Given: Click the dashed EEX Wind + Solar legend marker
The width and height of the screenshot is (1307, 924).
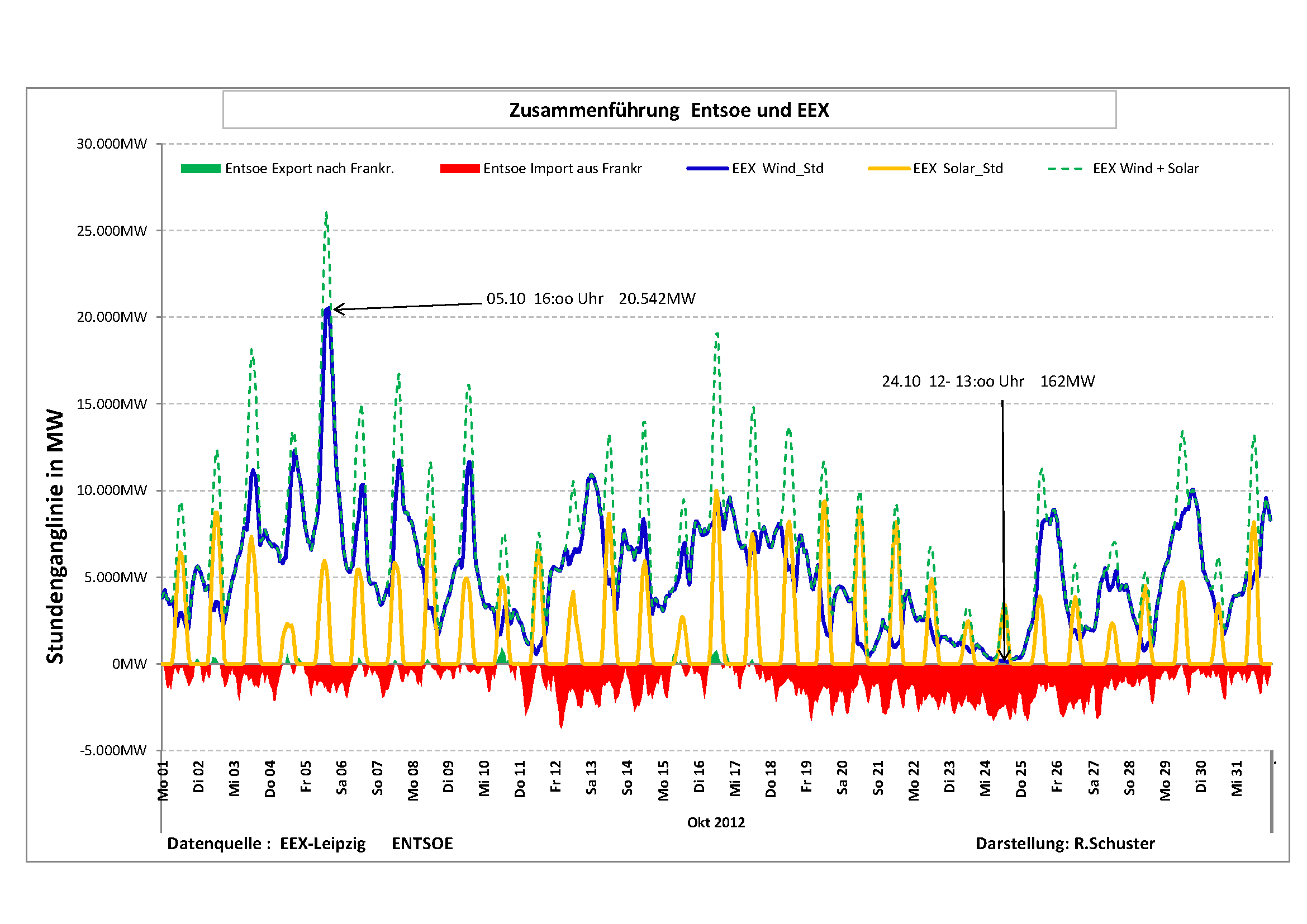Looking at the screenshot, I should [x=1064, y=168].
